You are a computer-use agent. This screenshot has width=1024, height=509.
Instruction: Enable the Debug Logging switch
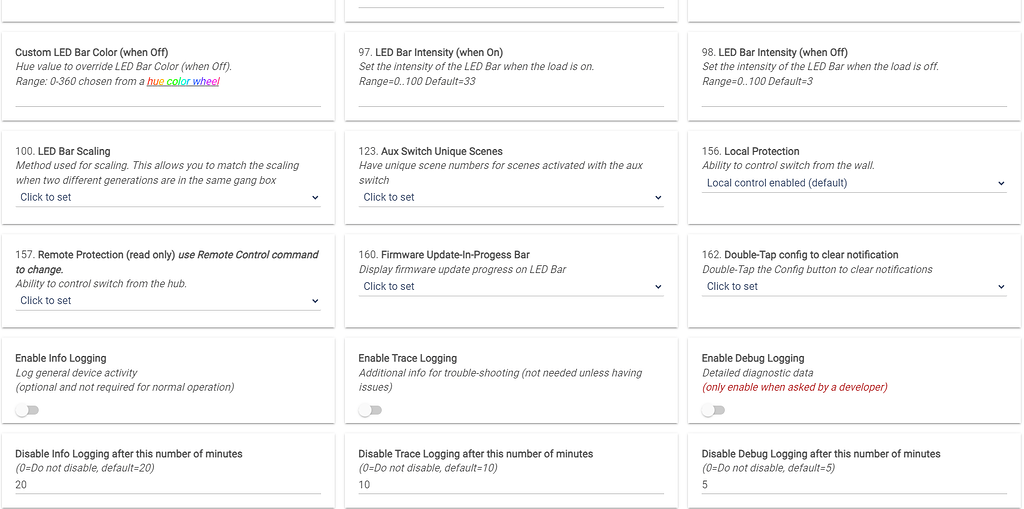coord(713,411)
